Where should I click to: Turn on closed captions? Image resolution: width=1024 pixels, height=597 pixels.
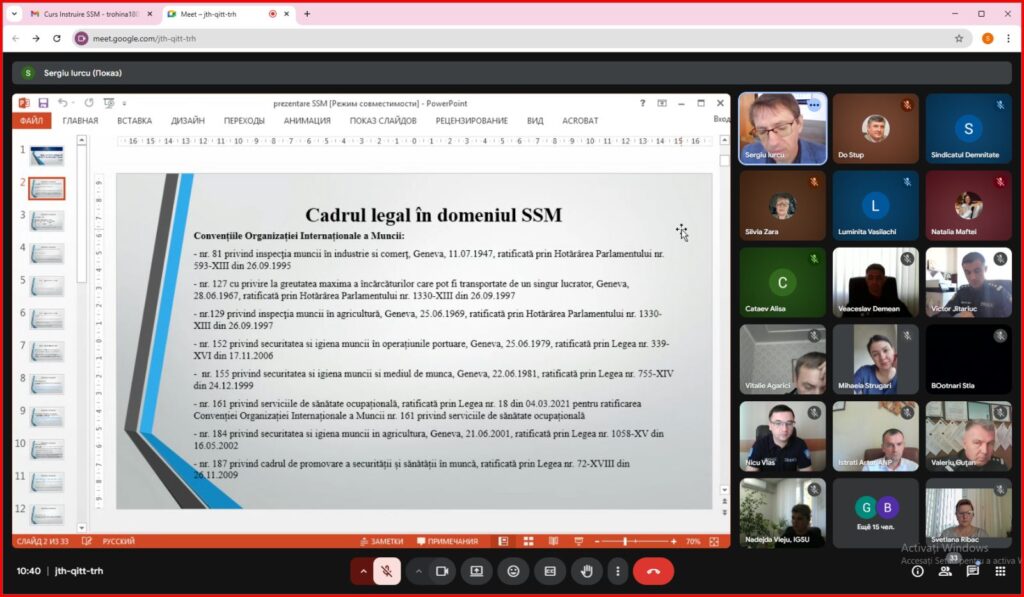(550, 571)
